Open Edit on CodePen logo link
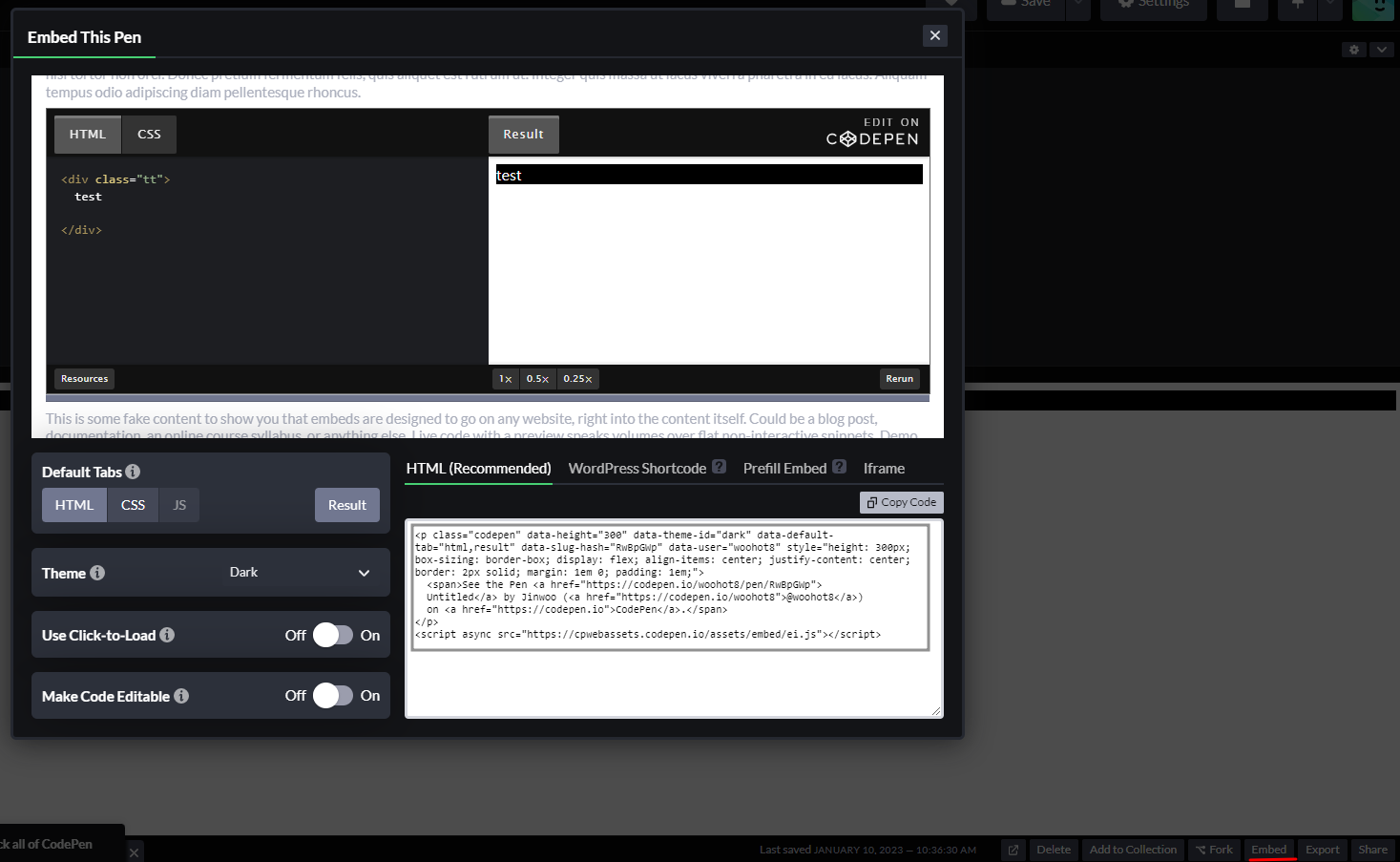The image size is (1400, 862). 872,133
